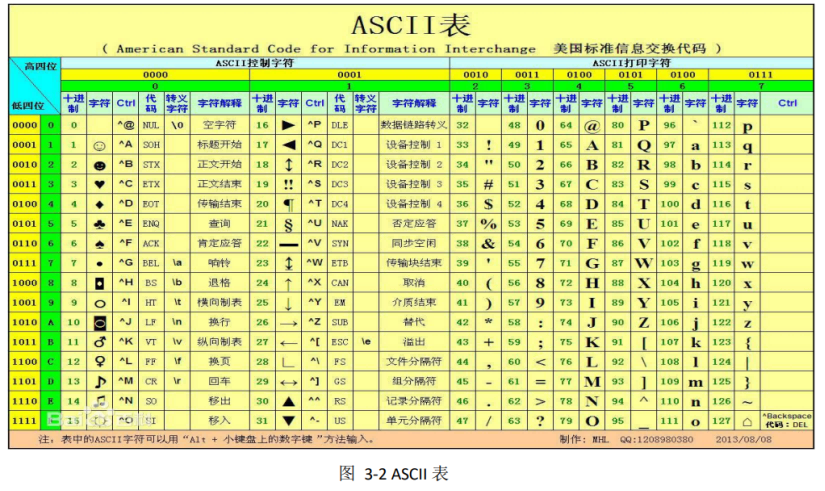
Task: Click the heart symbol for decimal 3
Action: (x=99, y=184)
